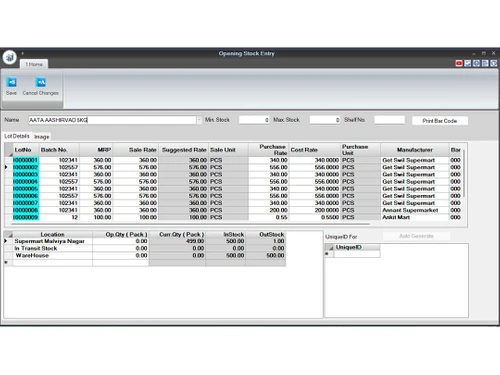The image size is (500, 375).
Task: Click the 200.00 purchase rate cell
Action: pyautogui.click(x=268, y=210)
